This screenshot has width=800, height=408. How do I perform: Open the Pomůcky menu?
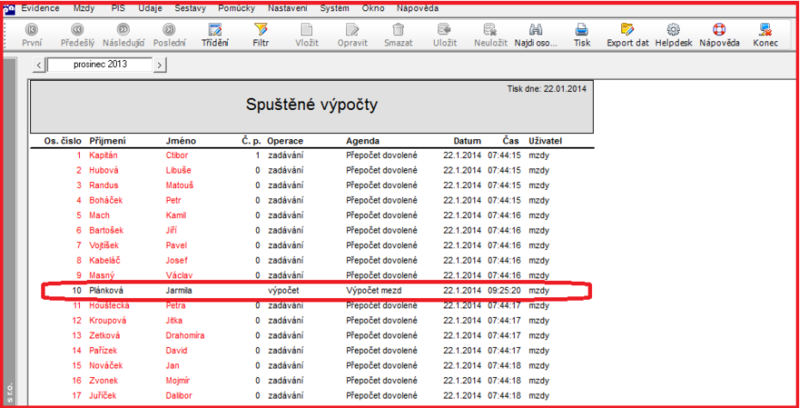[237, 9]
